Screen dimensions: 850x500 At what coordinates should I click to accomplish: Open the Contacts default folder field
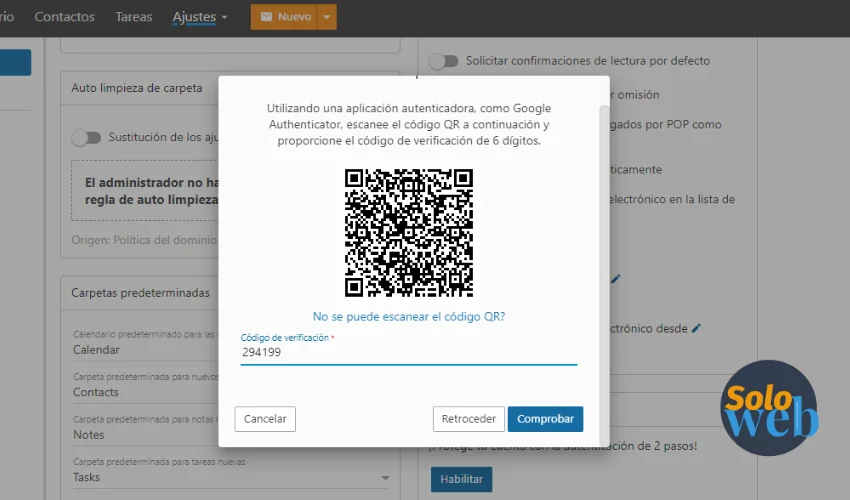(x=145, y=392)
